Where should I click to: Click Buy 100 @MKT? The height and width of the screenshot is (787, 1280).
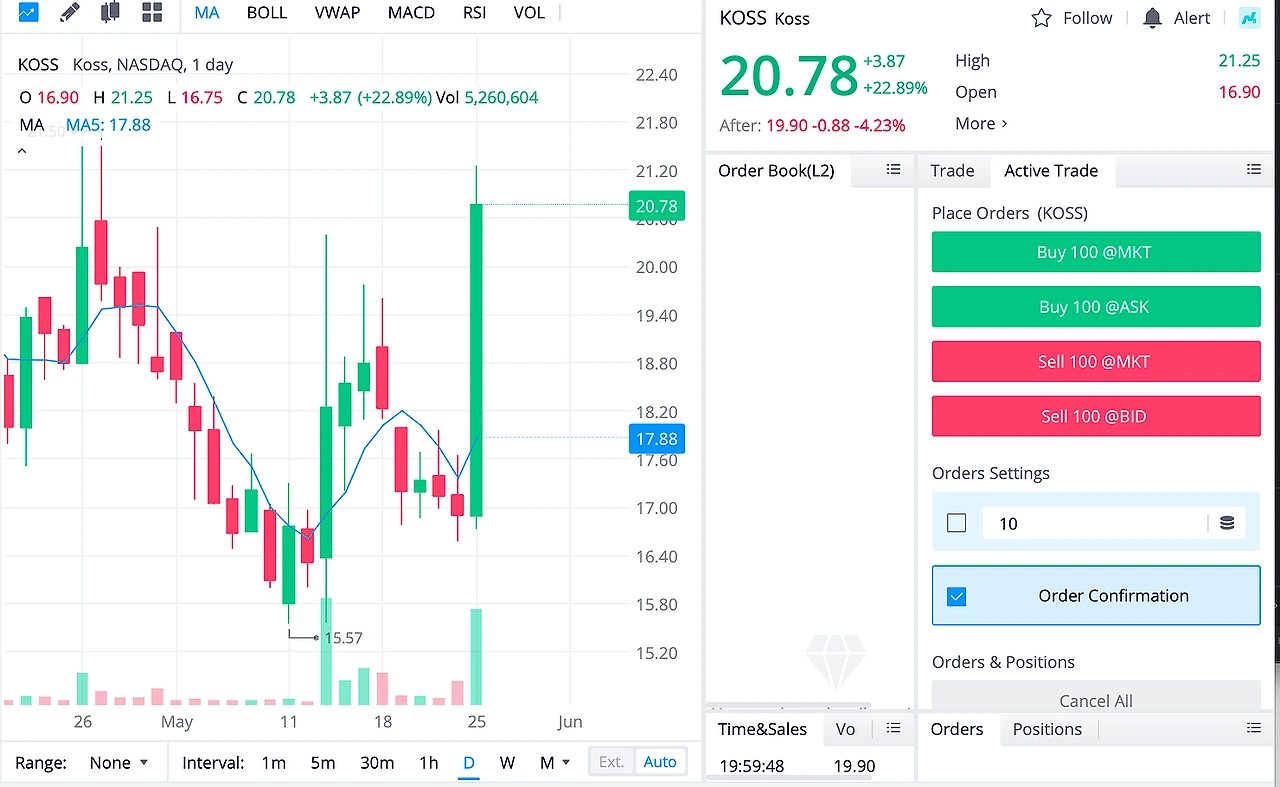(x=1096, y=252)
